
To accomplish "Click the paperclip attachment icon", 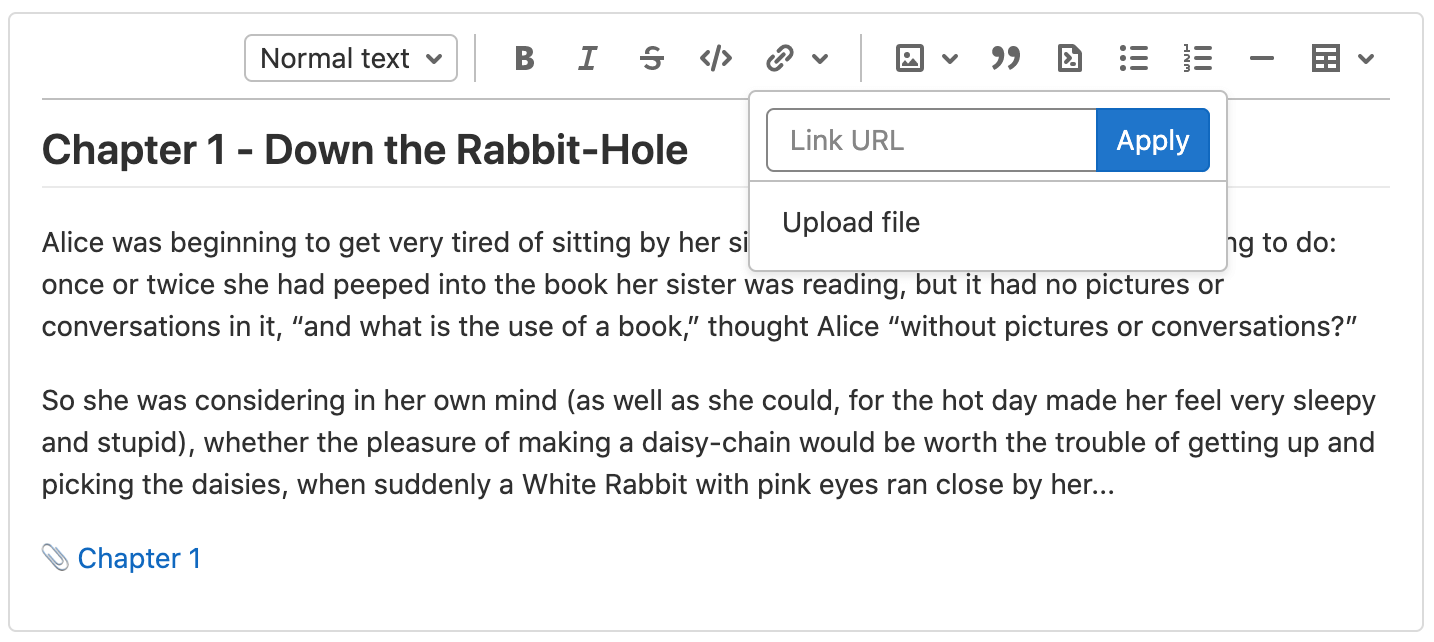I will (x=55, y=557).
